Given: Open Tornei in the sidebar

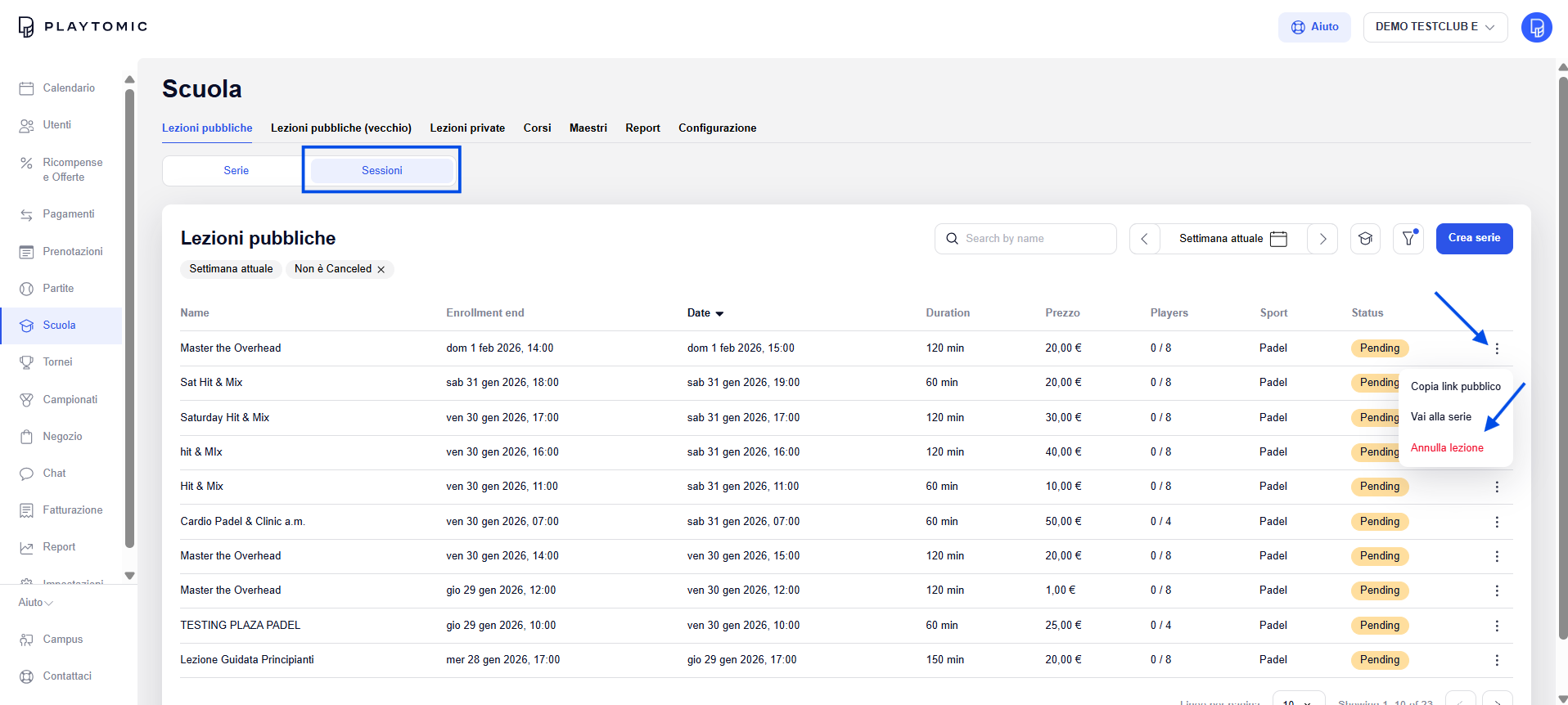Looking at the screenshot, I should pos(57,361).
